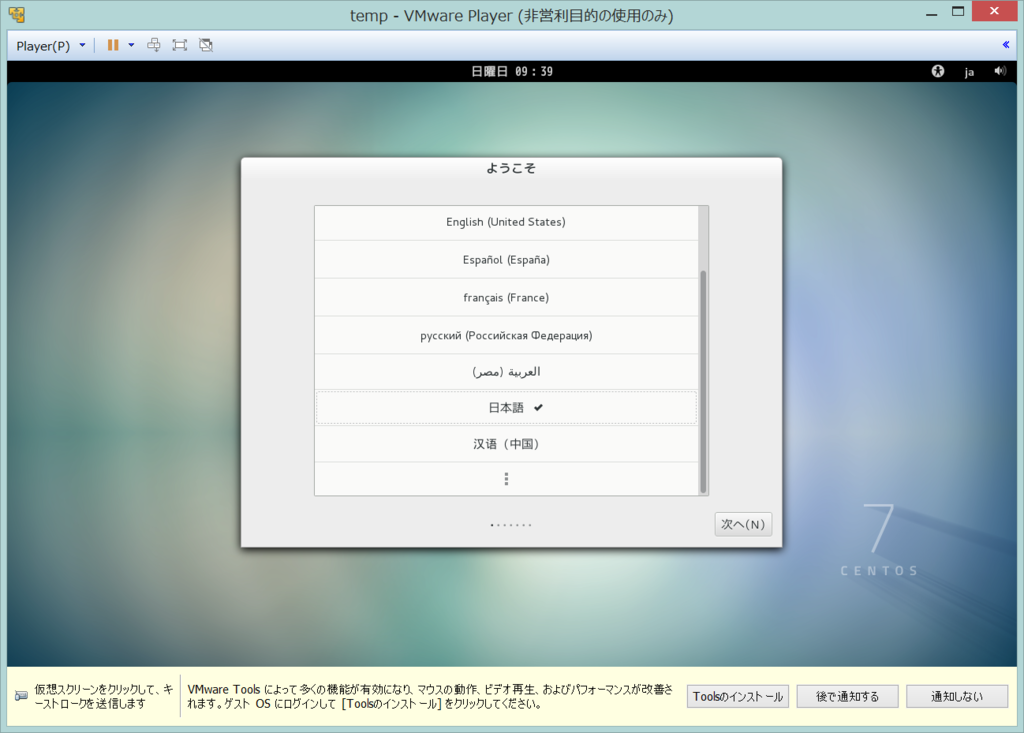Click the 後で通知する button
1024x733 pixels.
[848, 697]
